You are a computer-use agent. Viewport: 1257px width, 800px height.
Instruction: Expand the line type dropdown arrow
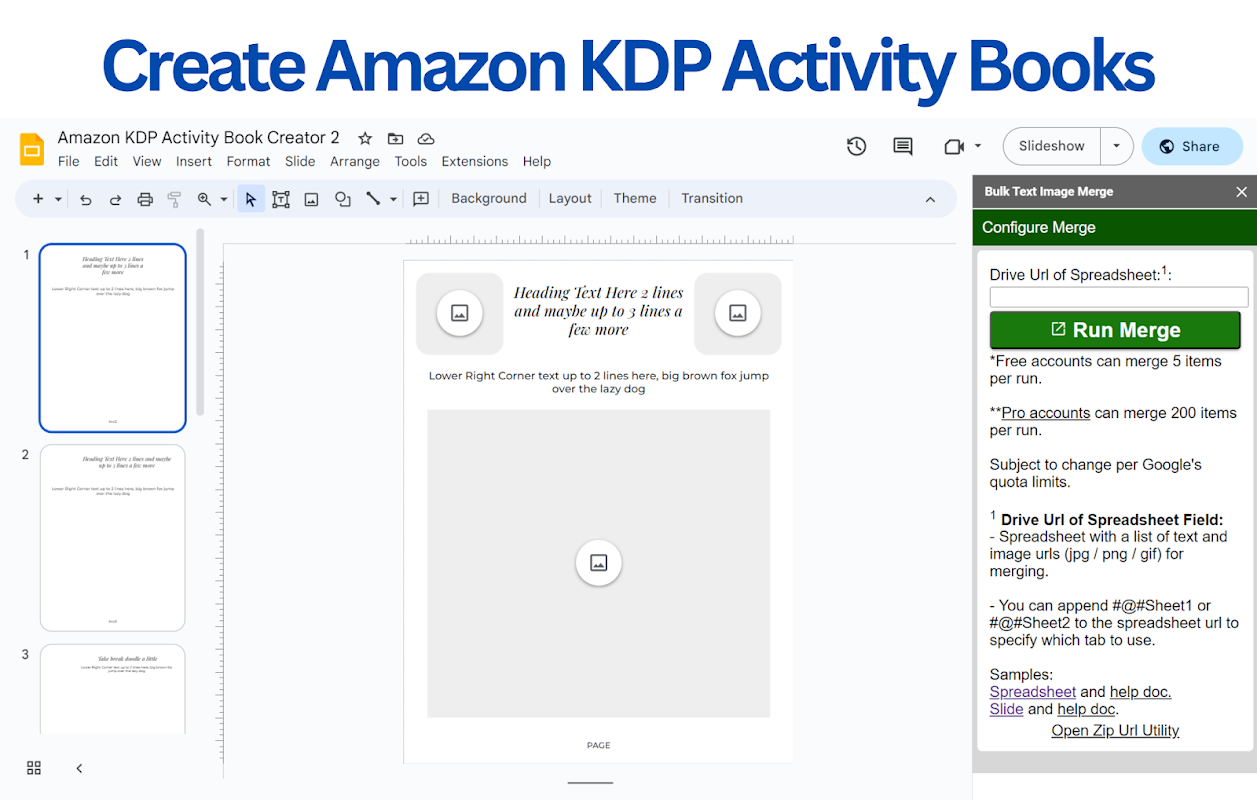click(393, 199)
